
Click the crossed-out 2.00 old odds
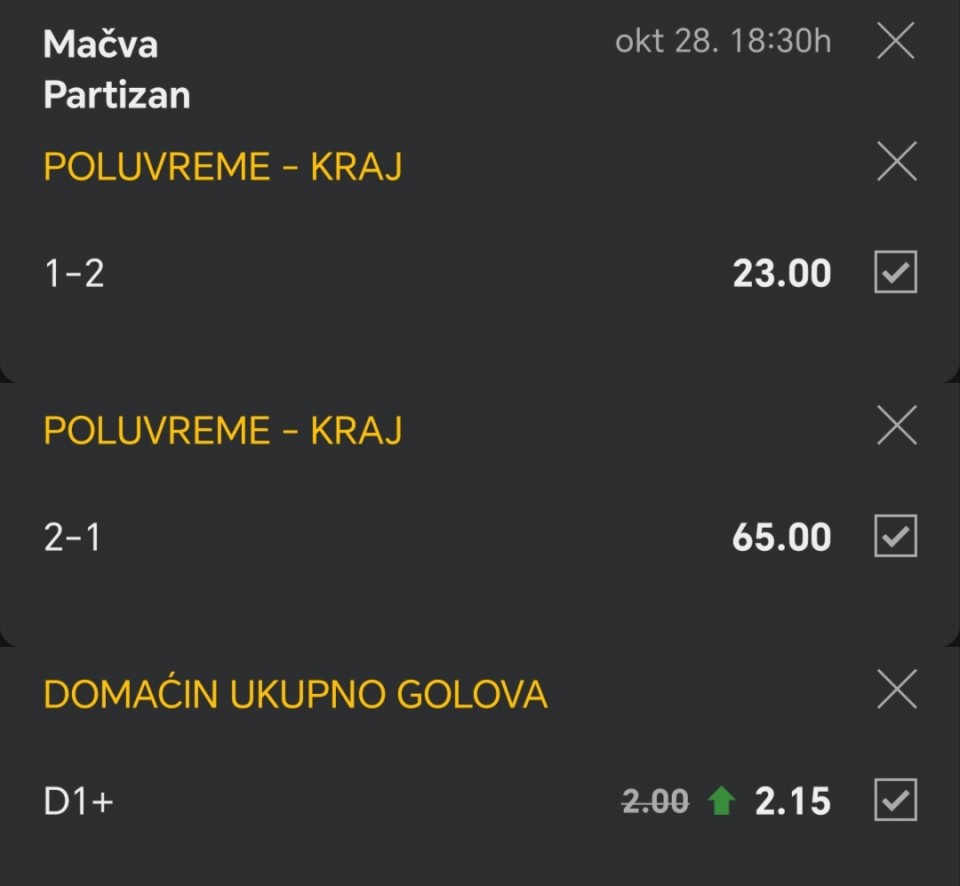[655, 802]
